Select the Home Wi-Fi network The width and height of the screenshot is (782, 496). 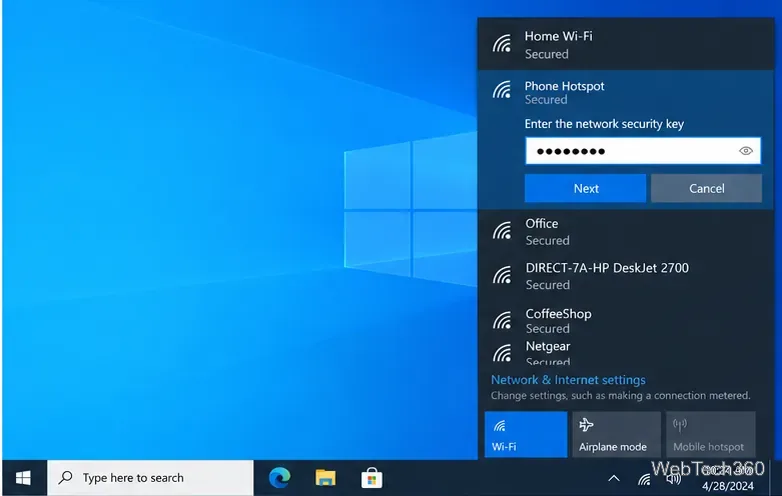pos(626,44)
